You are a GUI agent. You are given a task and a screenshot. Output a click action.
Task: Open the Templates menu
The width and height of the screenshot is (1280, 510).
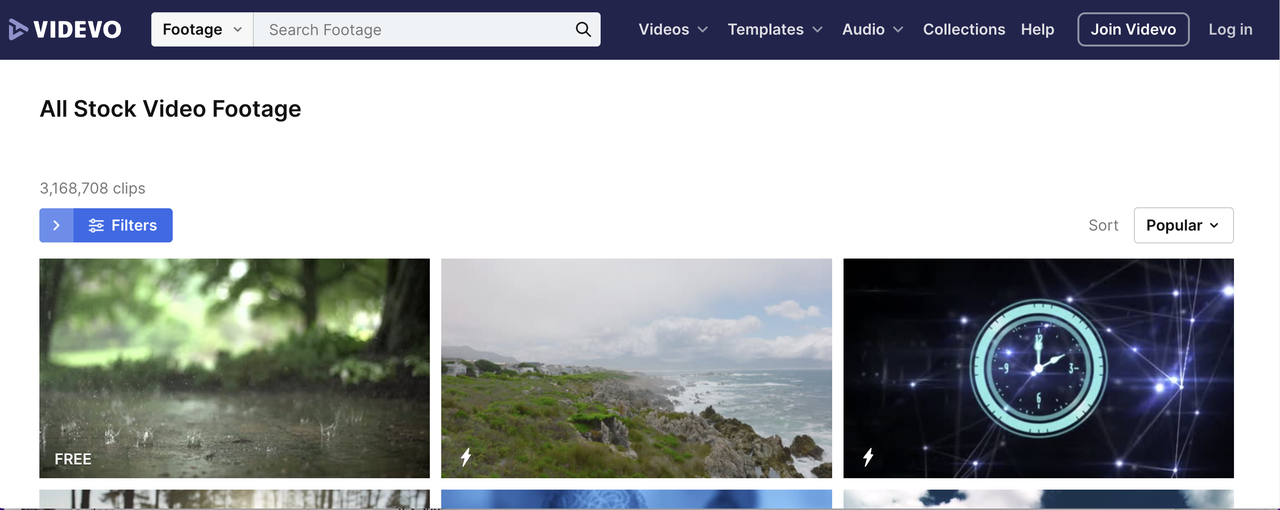tap(775, 30)
